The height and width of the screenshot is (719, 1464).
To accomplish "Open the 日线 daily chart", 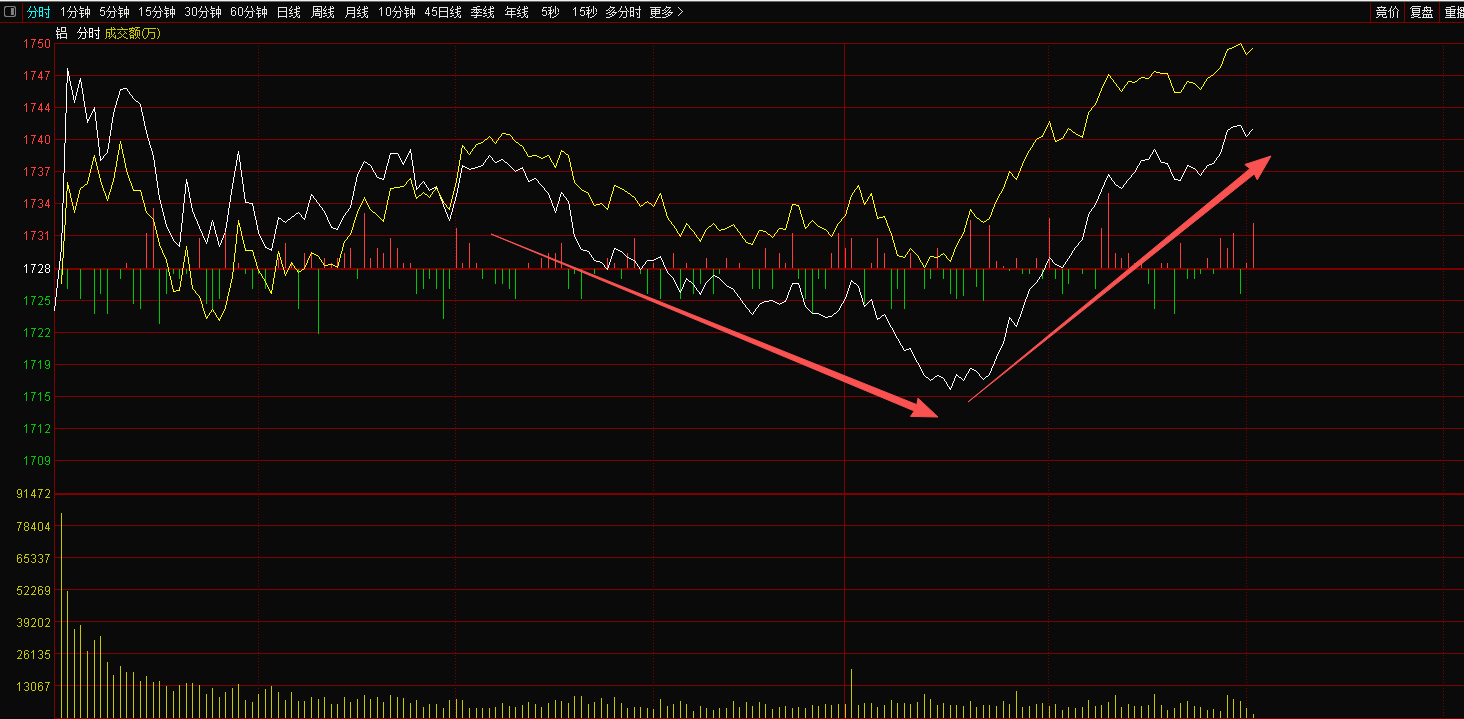I will (x=288, y=12).
